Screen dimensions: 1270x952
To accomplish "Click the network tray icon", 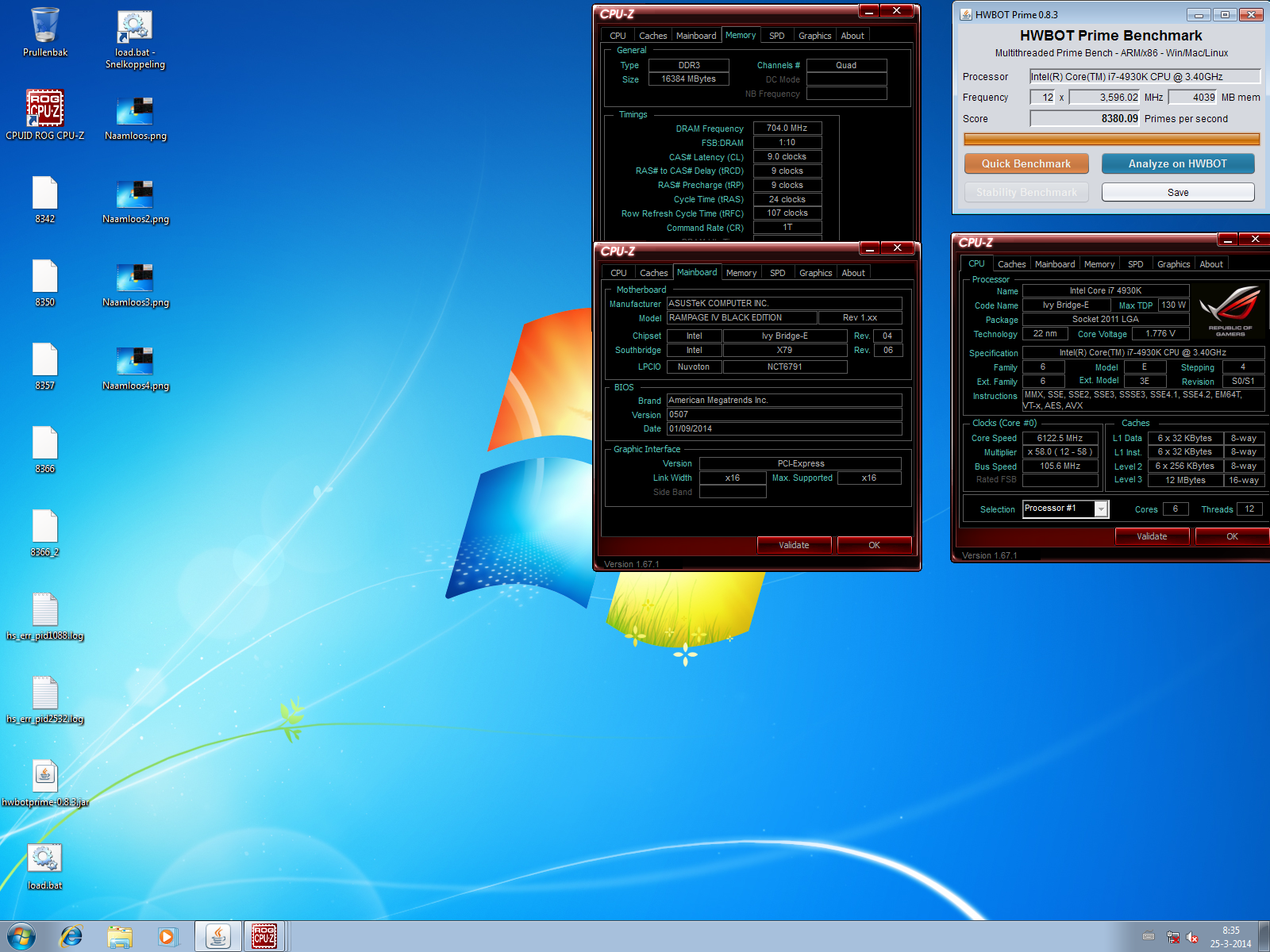I will (1173, 937).
